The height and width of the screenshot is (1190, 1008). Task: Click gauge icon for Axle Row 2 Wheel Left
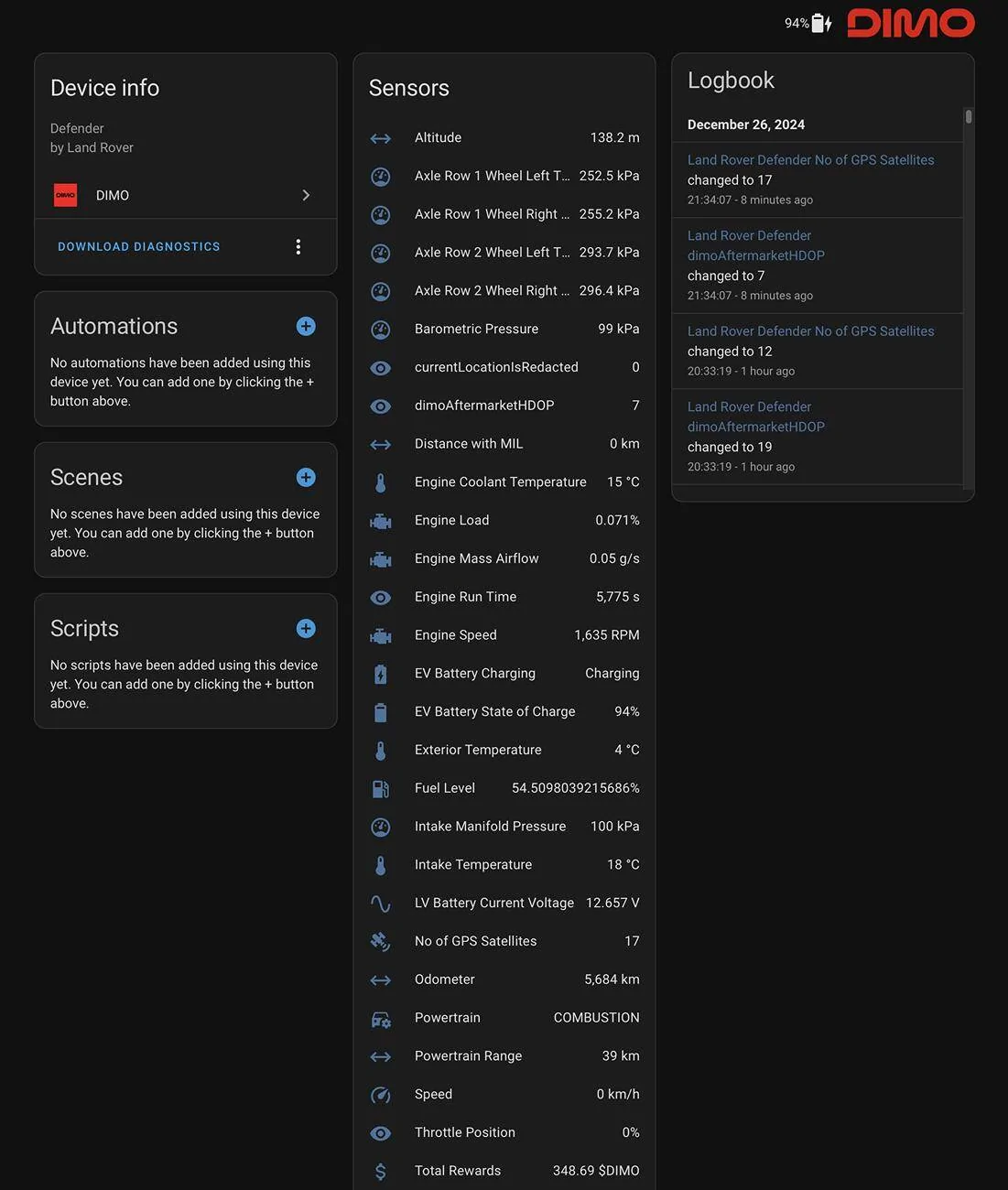[x=381, y=254]
